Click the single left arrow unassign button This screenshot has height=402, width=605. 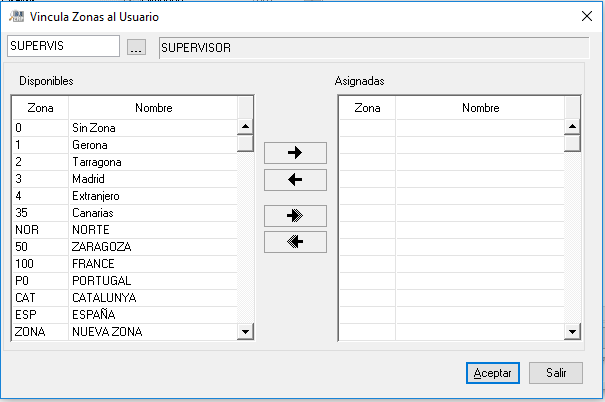294,180
